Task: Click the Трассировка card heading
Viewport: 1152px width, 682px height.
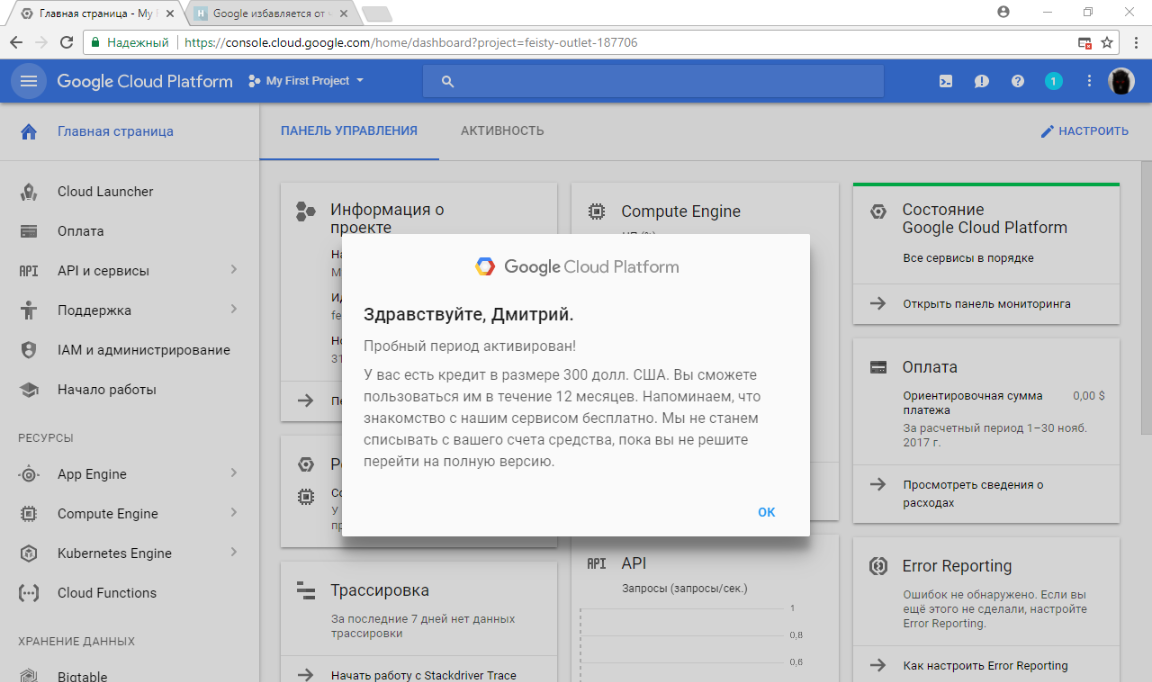Action: click(380, 591)
